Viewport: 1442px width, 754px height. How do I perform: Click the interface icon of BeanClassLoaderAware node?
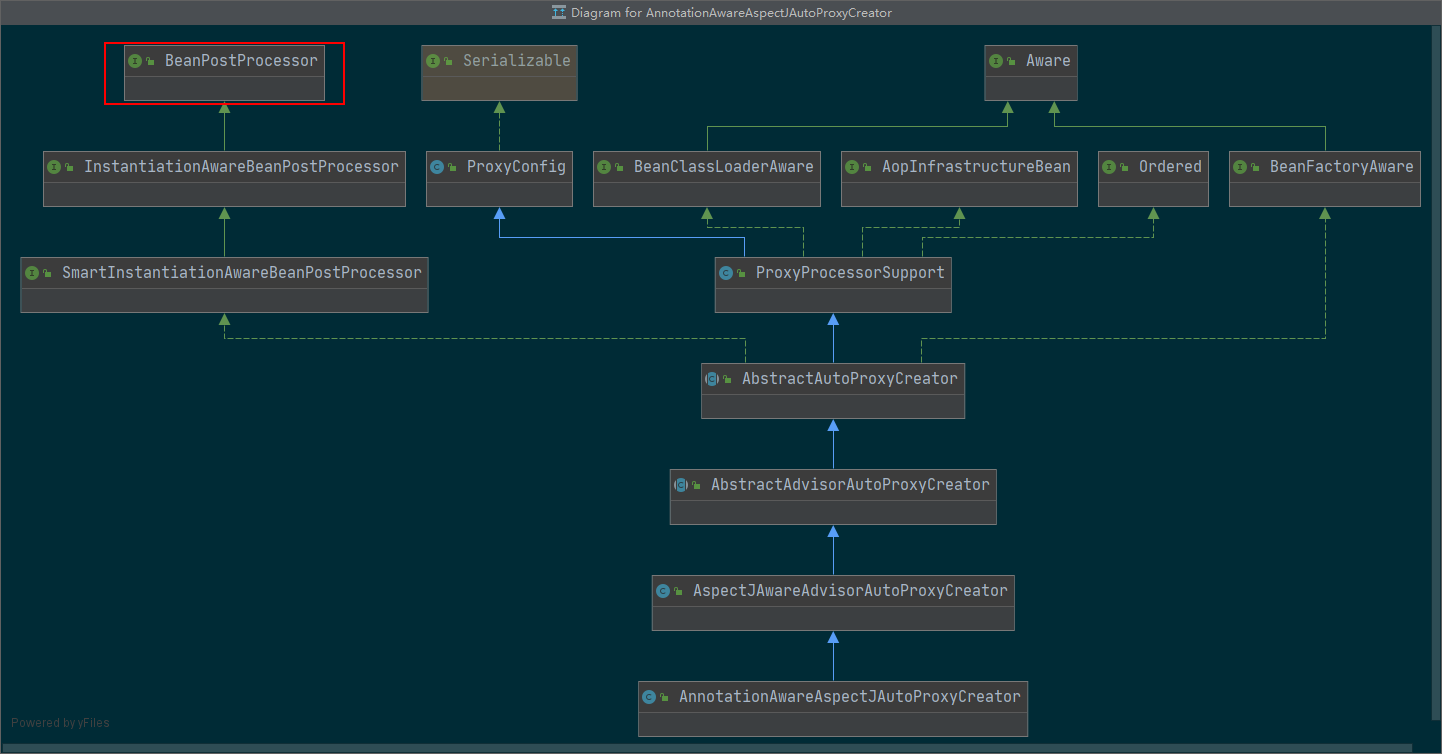pos(604,167)
